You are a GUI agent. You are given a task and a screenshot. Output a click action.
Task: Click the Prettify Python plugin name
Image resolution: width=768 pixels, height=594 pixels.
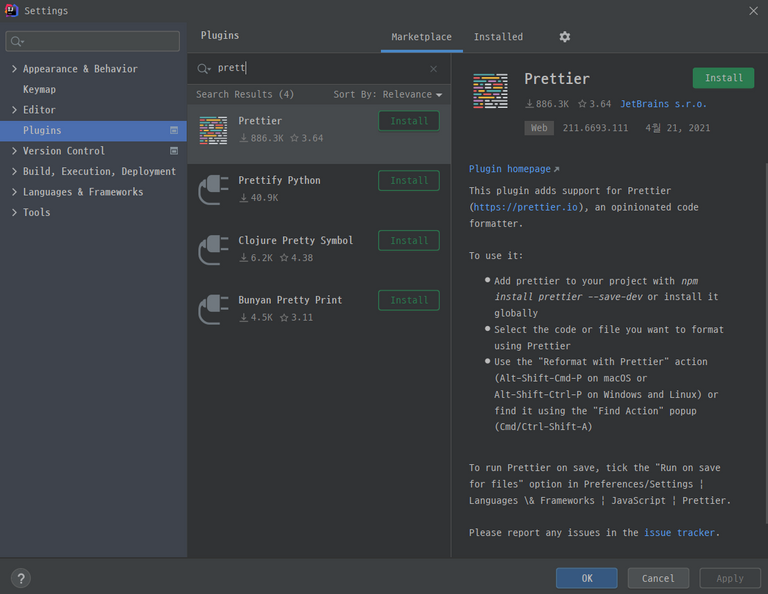[279, 180]
